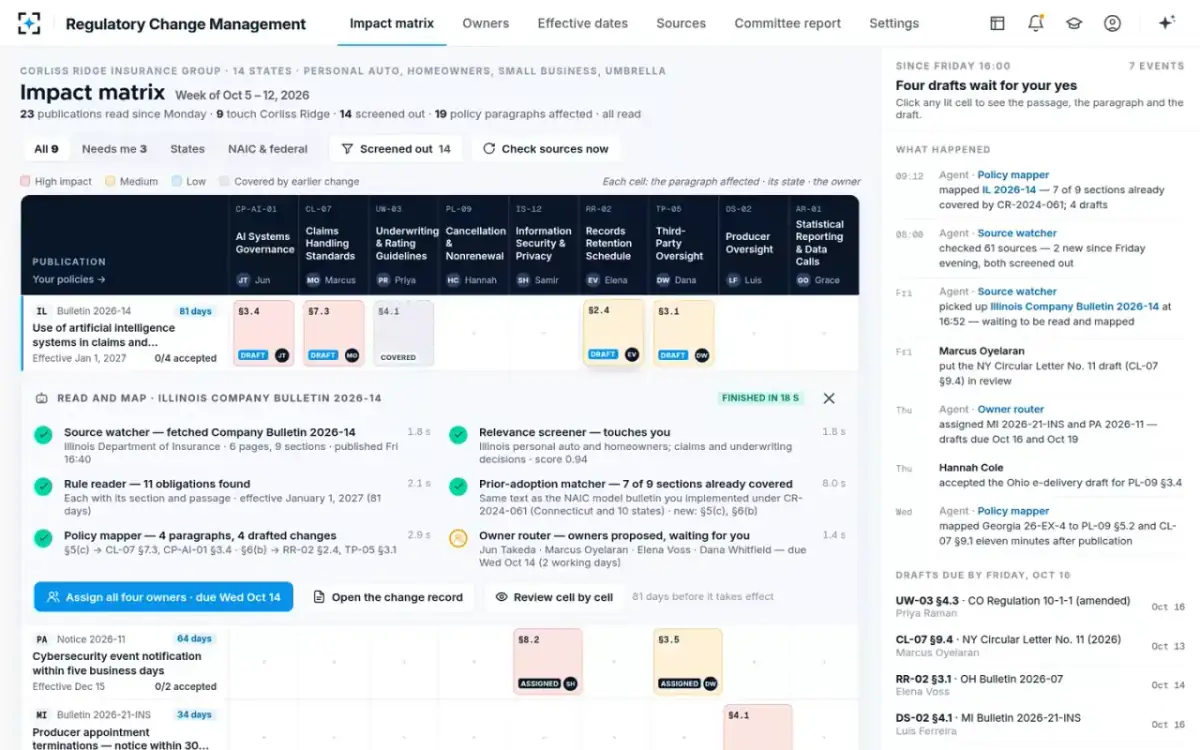Open the sparkle AI assistant icon

(x=1166, y=23)
